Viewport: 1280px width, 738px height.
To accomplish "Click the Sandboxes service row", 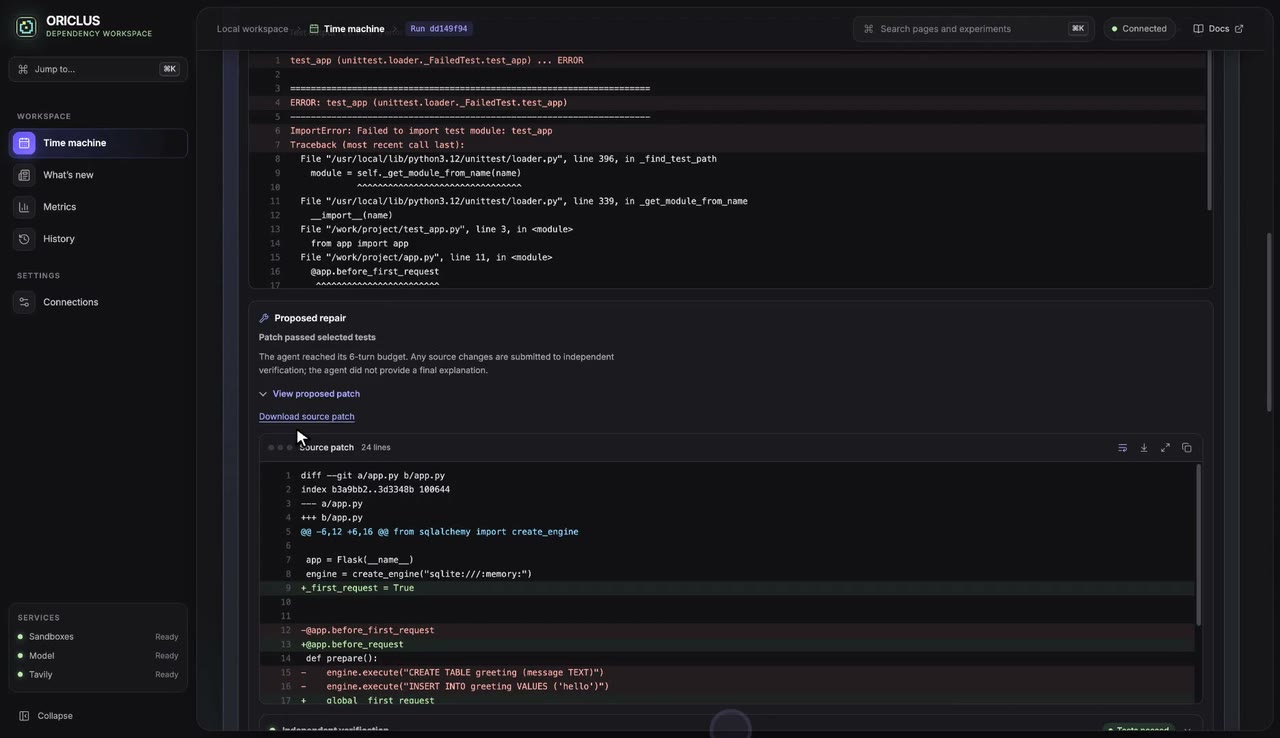I will pyautogui.click(x=98, y=637).
